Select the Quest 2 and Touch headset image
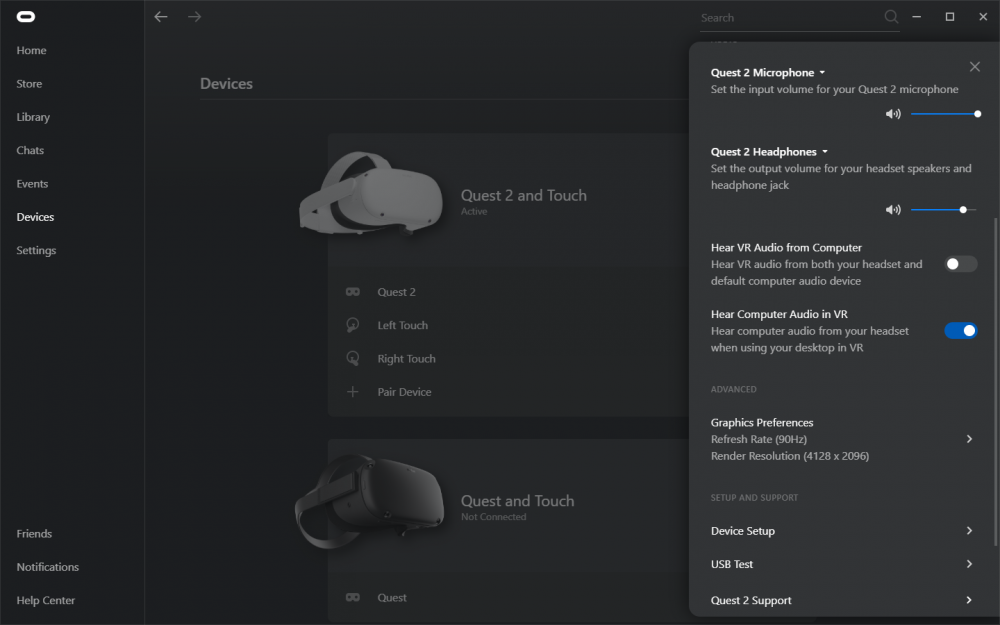The image size is (1000, 625). point(371,193)
